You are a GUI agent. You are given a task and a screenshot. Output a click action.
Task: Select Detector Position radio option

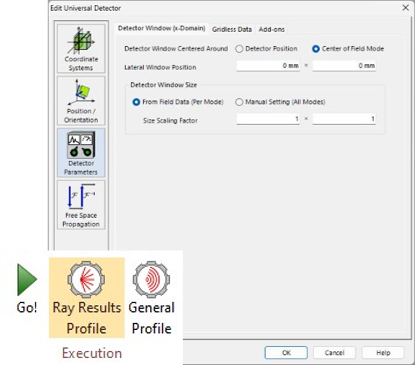tap(266, 49)
